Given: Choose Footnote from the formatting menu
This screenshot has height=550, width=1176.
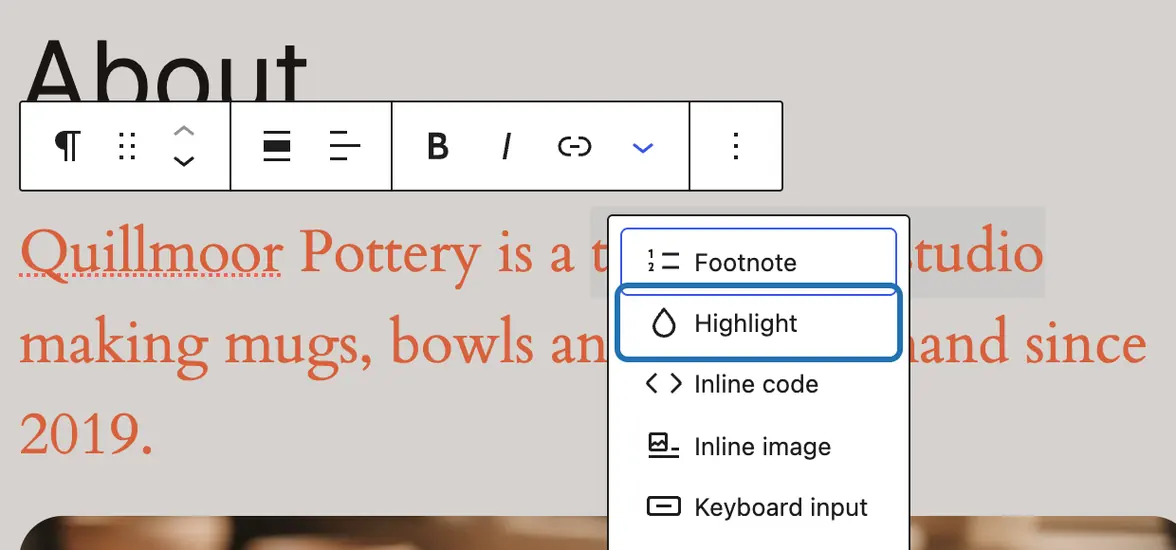Looking at the screenshot, I should [758, 262].
